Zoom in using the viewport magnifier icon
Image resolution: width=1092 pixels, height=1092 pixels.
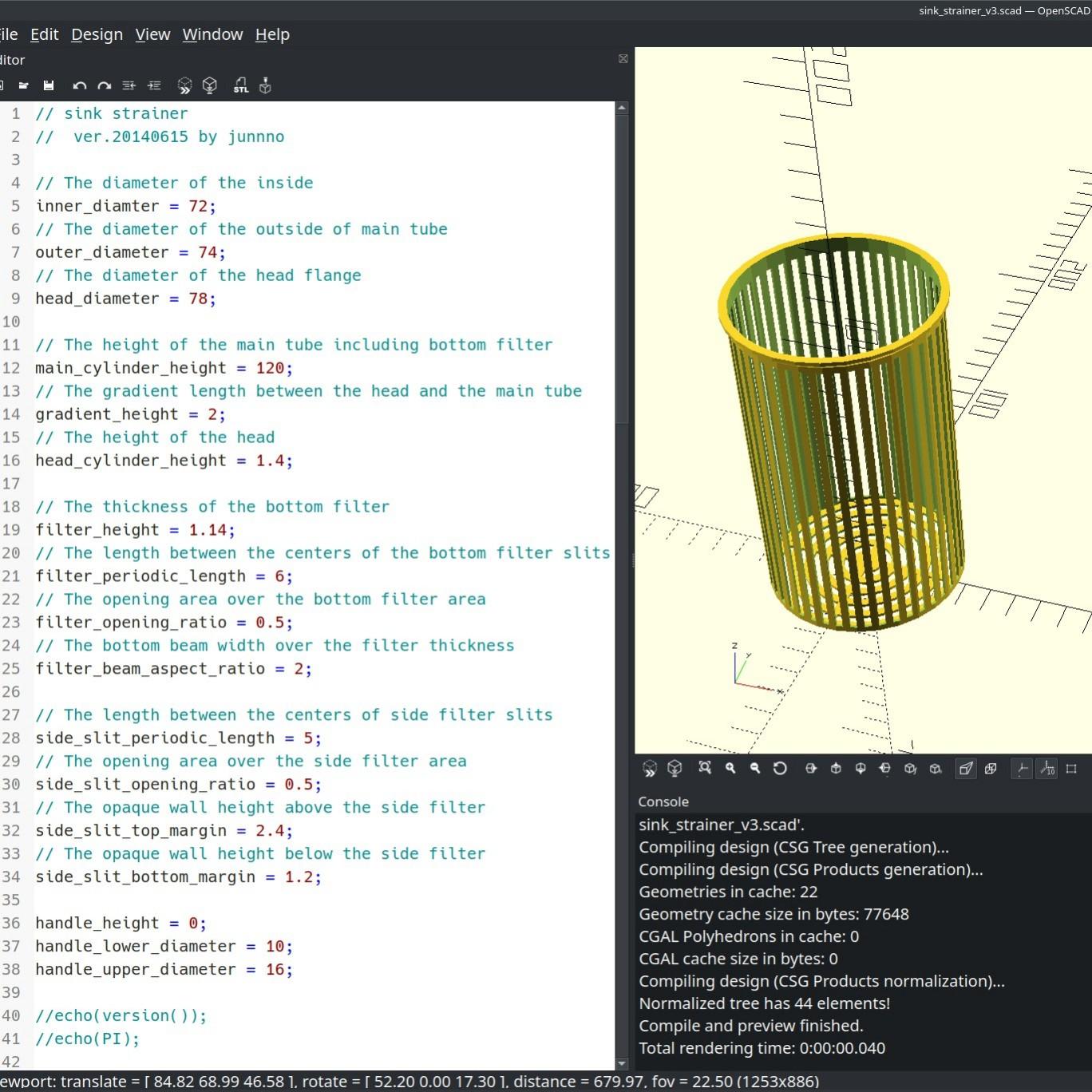(730, 768)
